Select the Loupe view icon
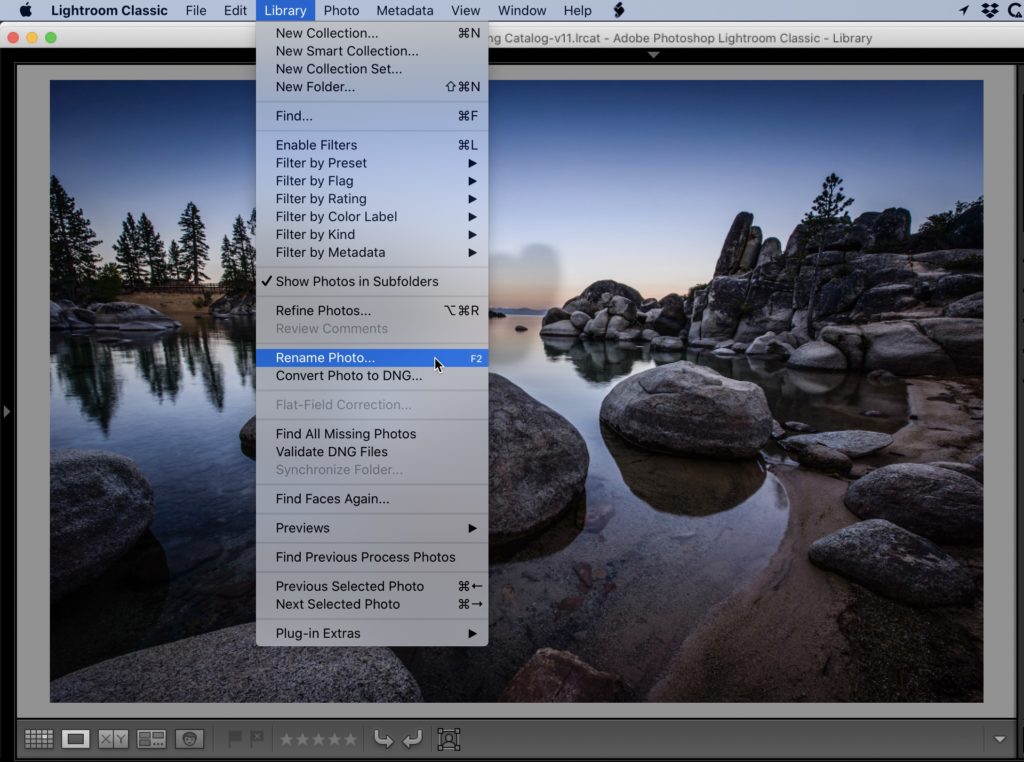The image size is (1024, 762). (x=75, y=739)
